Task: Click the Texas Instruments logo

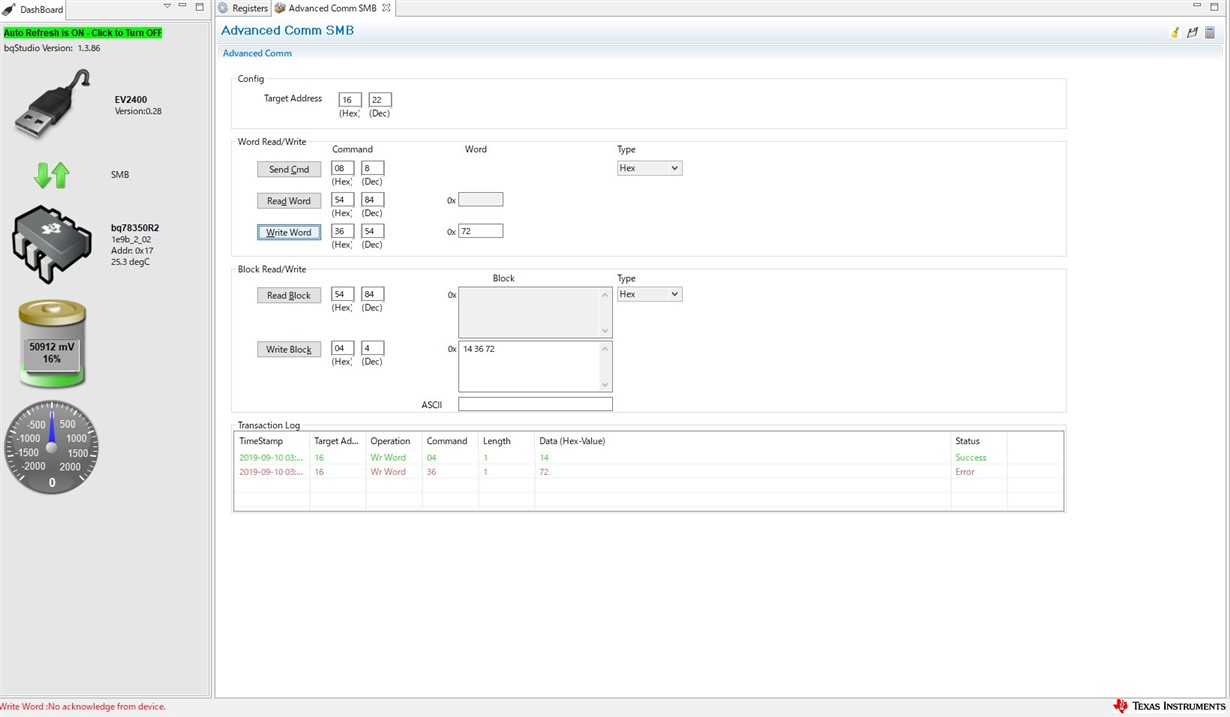Action: [x=1167, y=706]
